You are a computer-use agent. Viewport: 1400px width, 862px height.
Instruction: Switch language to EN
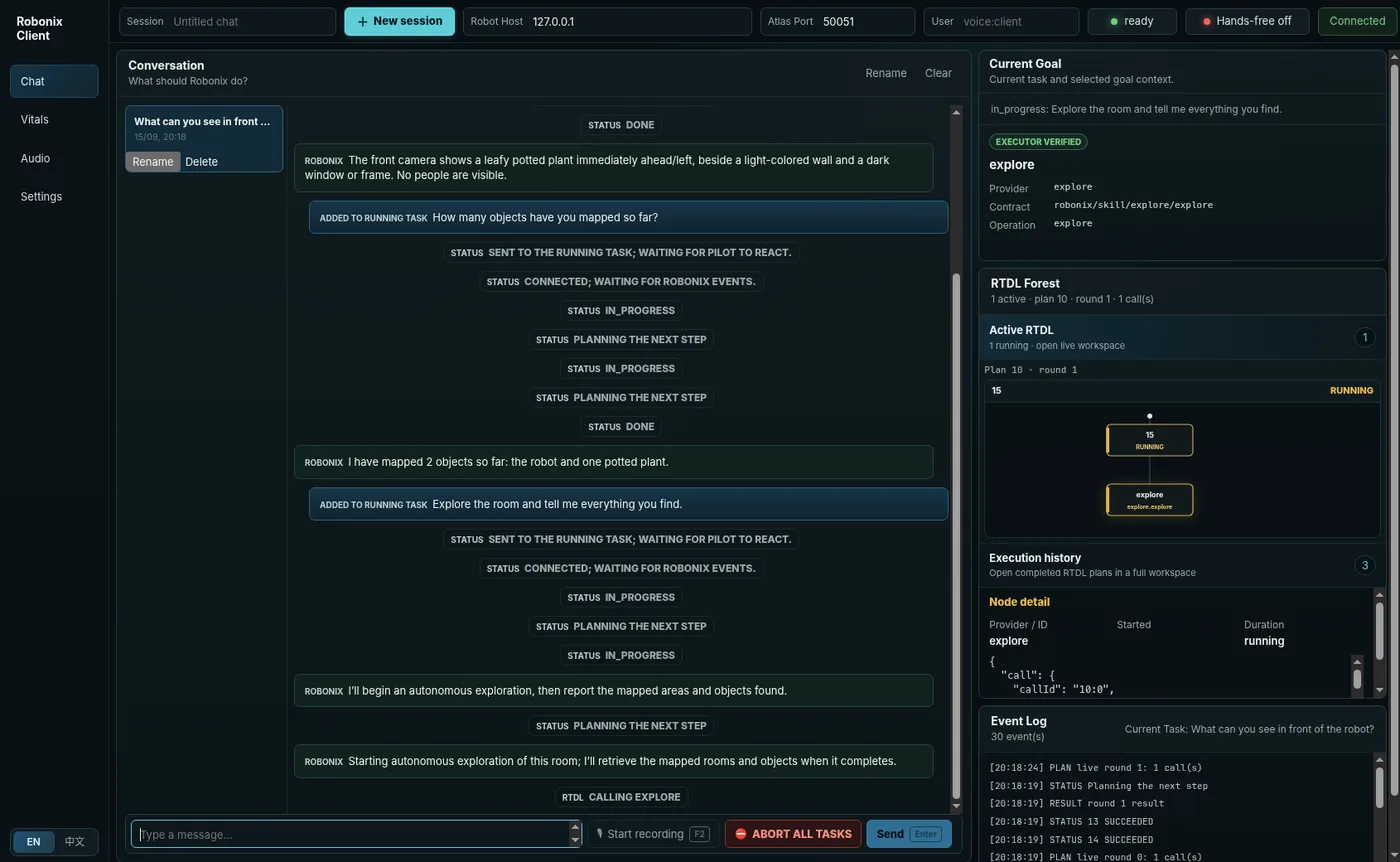click(x=34, y=842)
